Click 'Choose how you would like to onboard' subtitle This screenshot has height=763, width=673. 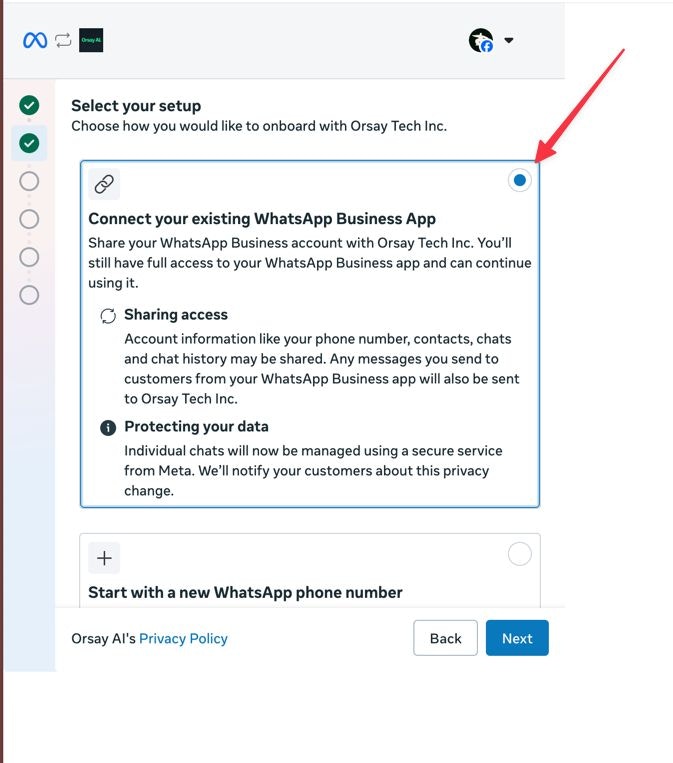pyautogui.click(x=259, y=126)
